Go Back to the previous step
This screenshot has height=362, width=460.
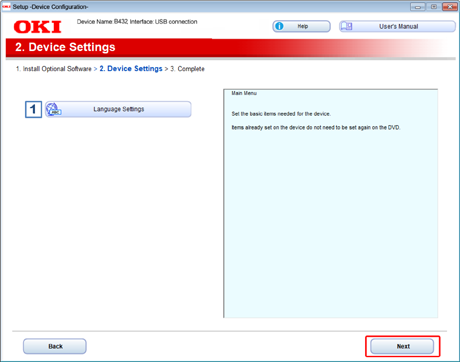click(x=55, y=346)
